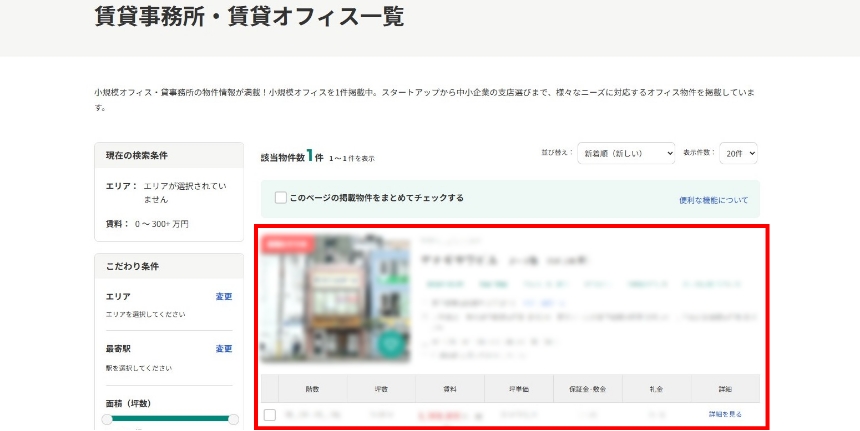Expand the 表示件数 20件 dropdown
Screen dimensions: 860x431
click(x=738, y=153)
